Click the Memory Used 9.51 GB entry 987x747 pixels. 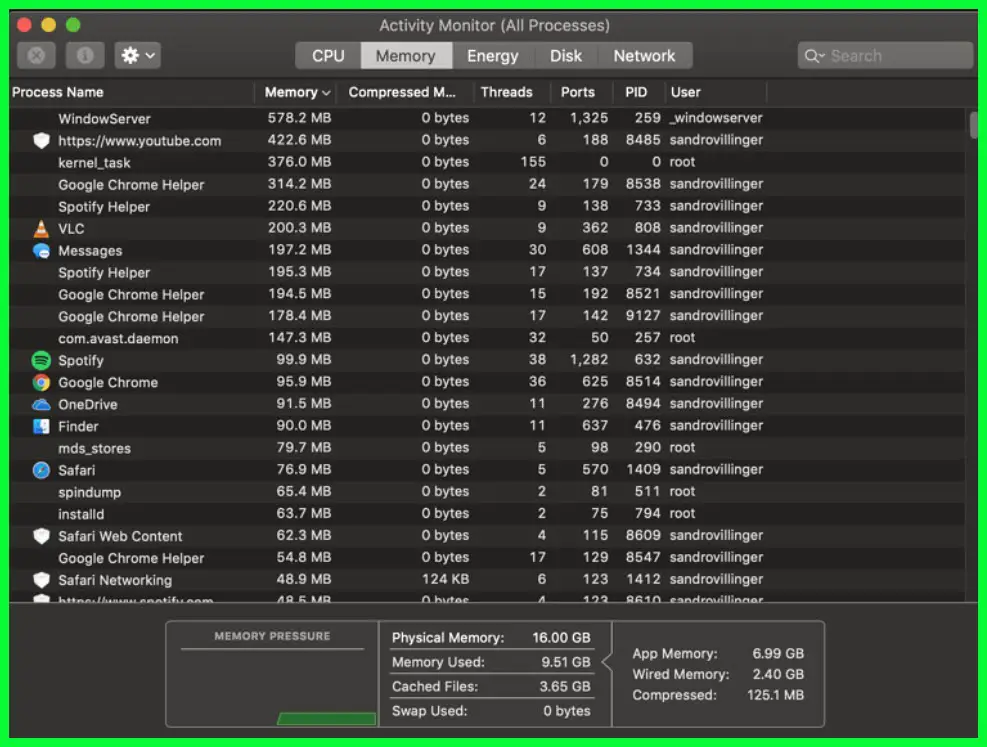[x=491, y=662]
